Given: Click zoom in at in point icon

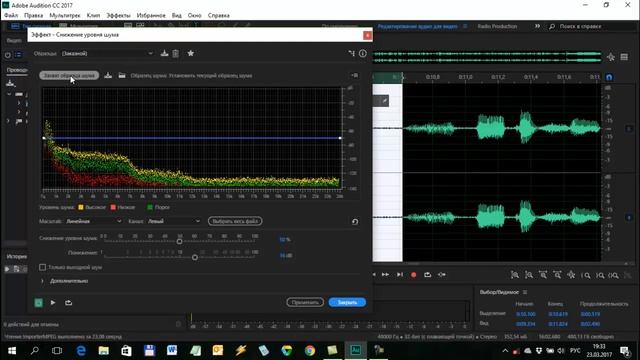Looking at the screenshot, I should click(586, 275).
